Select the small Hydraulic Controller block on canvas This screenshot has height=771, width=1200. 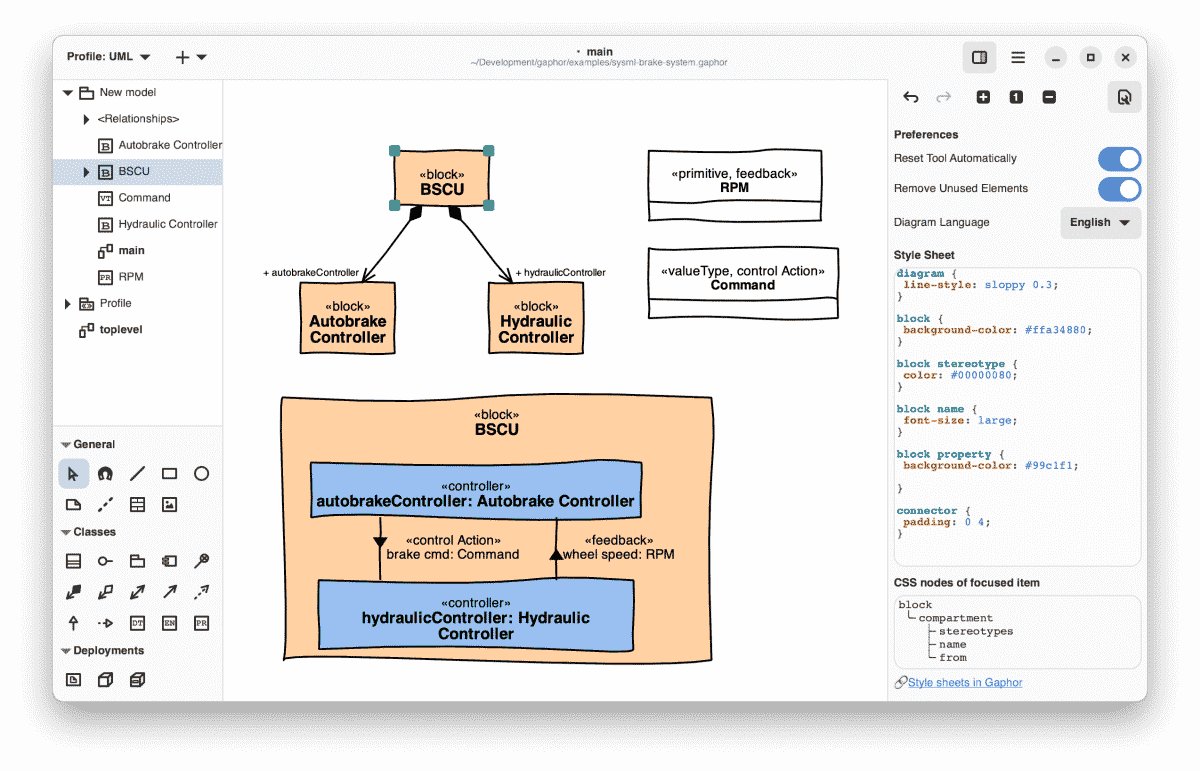(536, 317)
